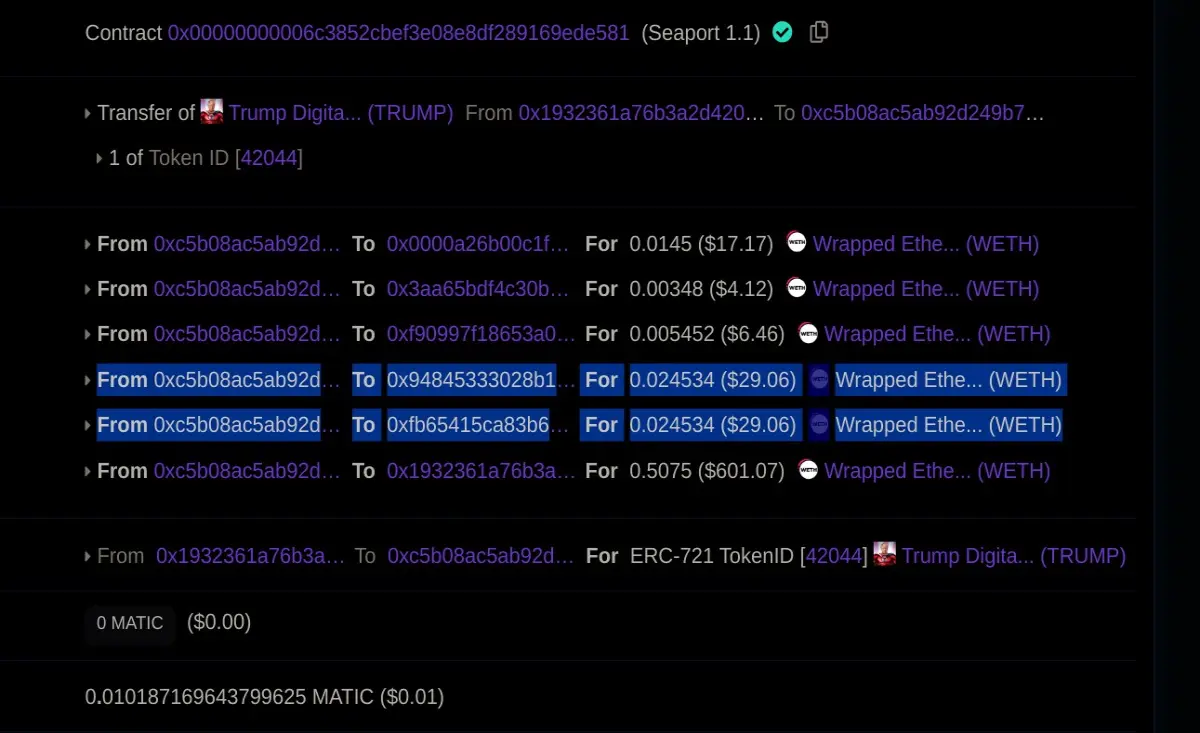Open From address in the 0.0145 WETH row
Viewport: 1200px width, 733px height.
tap(247, 244)
